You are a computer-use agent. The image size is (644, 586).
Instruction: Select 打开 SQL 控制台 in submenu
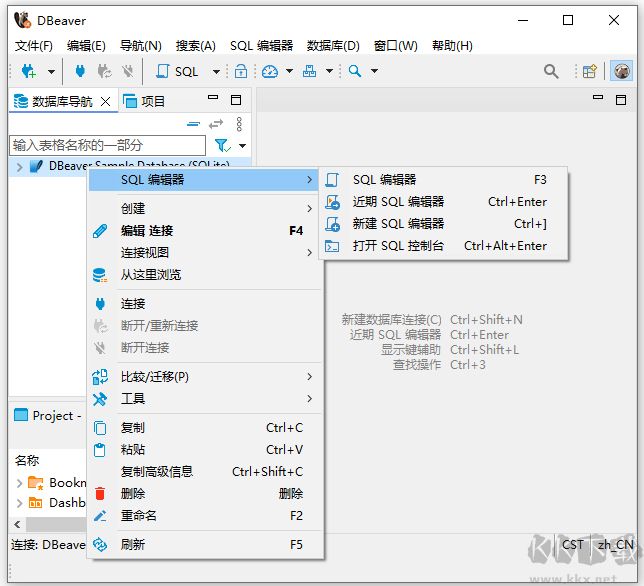pos(444,246)
